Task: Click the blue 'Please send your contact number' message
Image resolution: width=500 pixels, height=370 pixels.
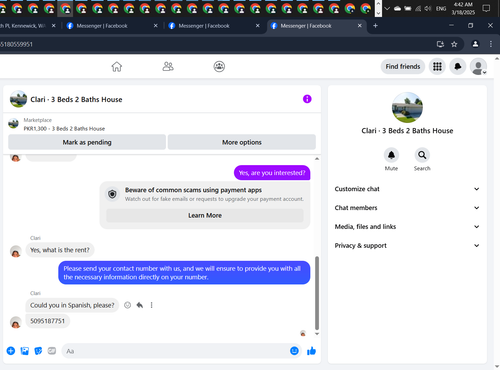Action: point(184,273)
